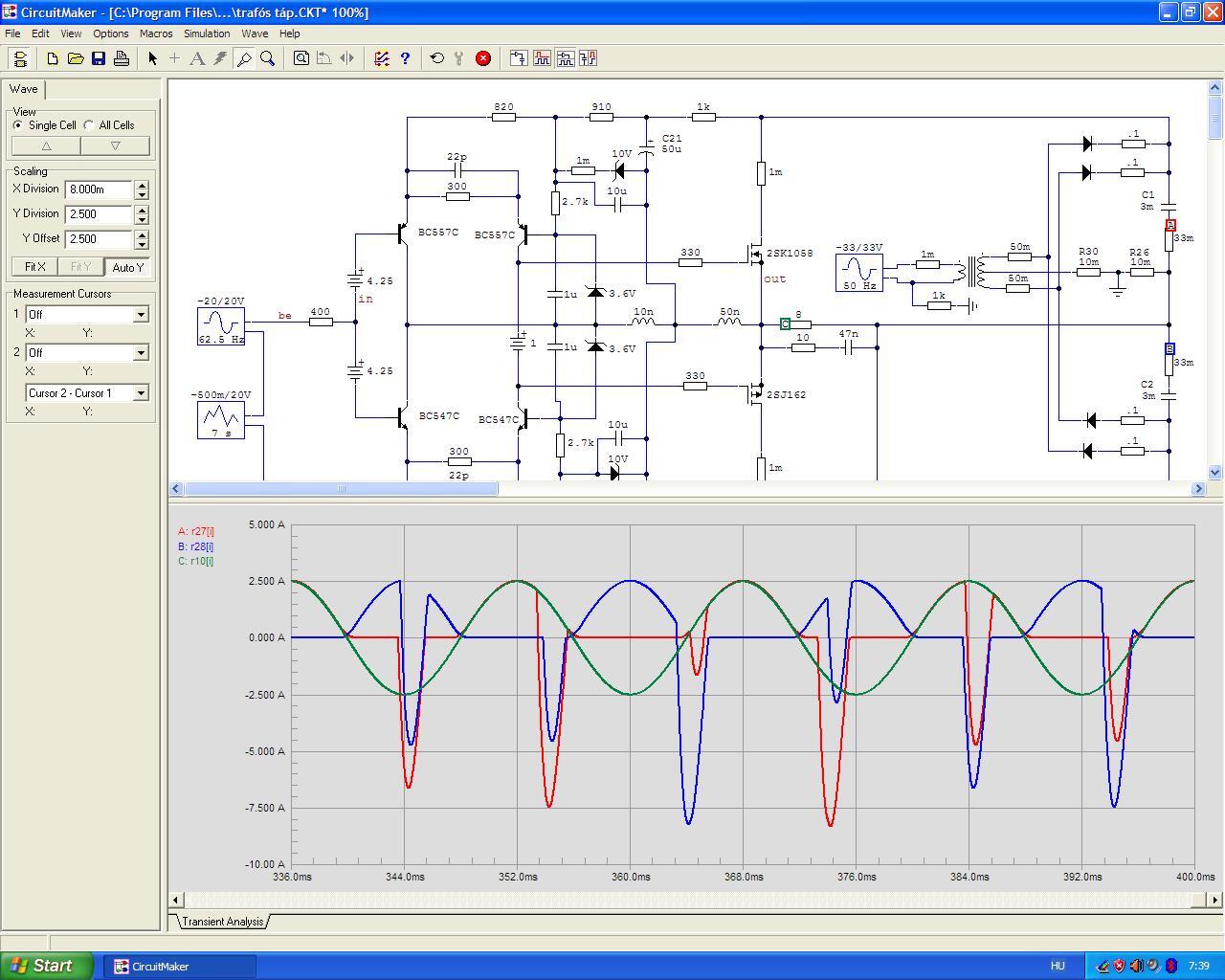Toggle the Auto Y button

pyautogui.click(x=128, y=267)
